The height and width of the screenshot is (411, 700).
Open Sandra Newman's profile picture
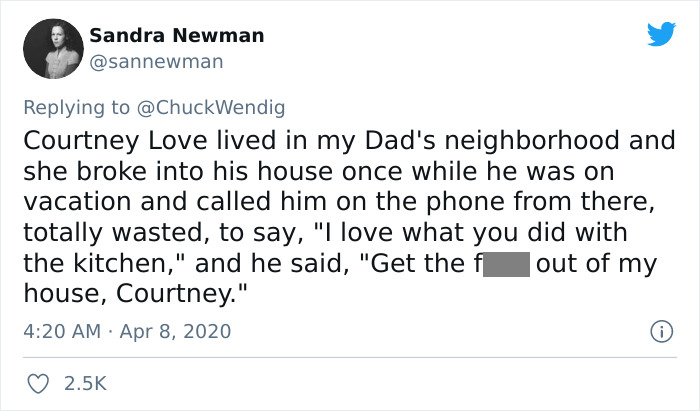pyautogui.click(x=51, y=49)
